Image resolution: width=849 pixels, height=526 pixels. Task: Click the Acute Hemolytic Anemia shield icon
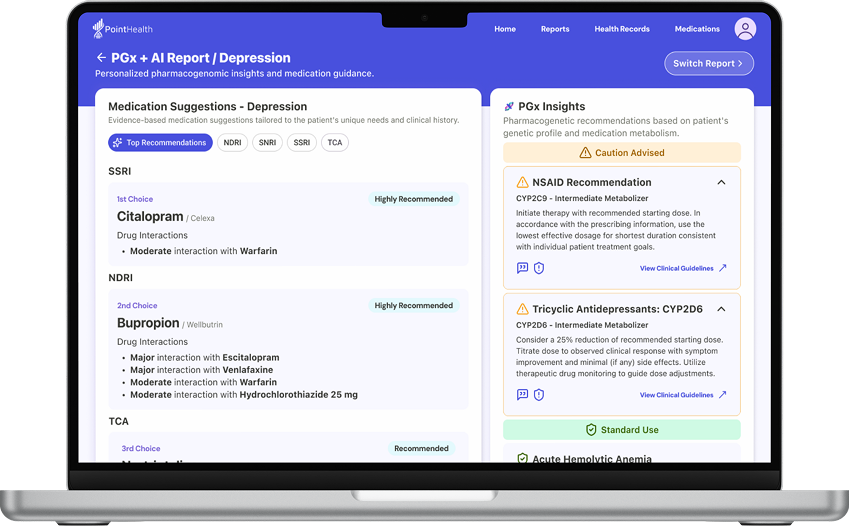pyautogui.click(x=523, y=458)
